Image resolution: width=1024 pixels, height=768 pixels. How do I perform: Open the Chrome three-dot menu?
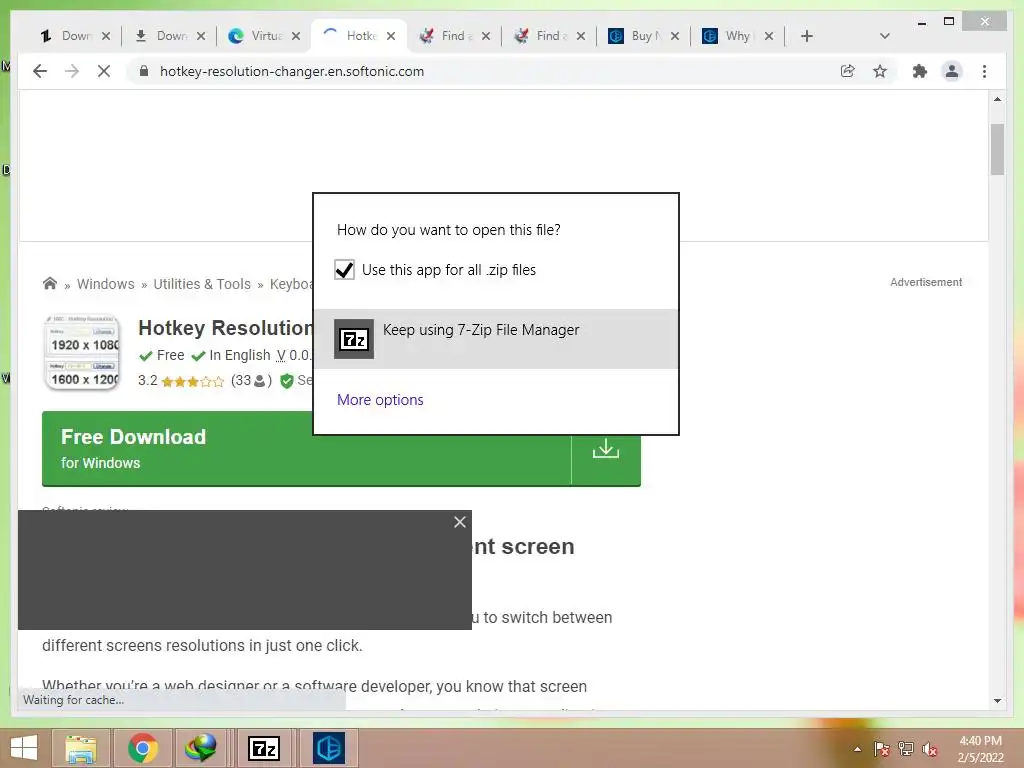(984, 71)
